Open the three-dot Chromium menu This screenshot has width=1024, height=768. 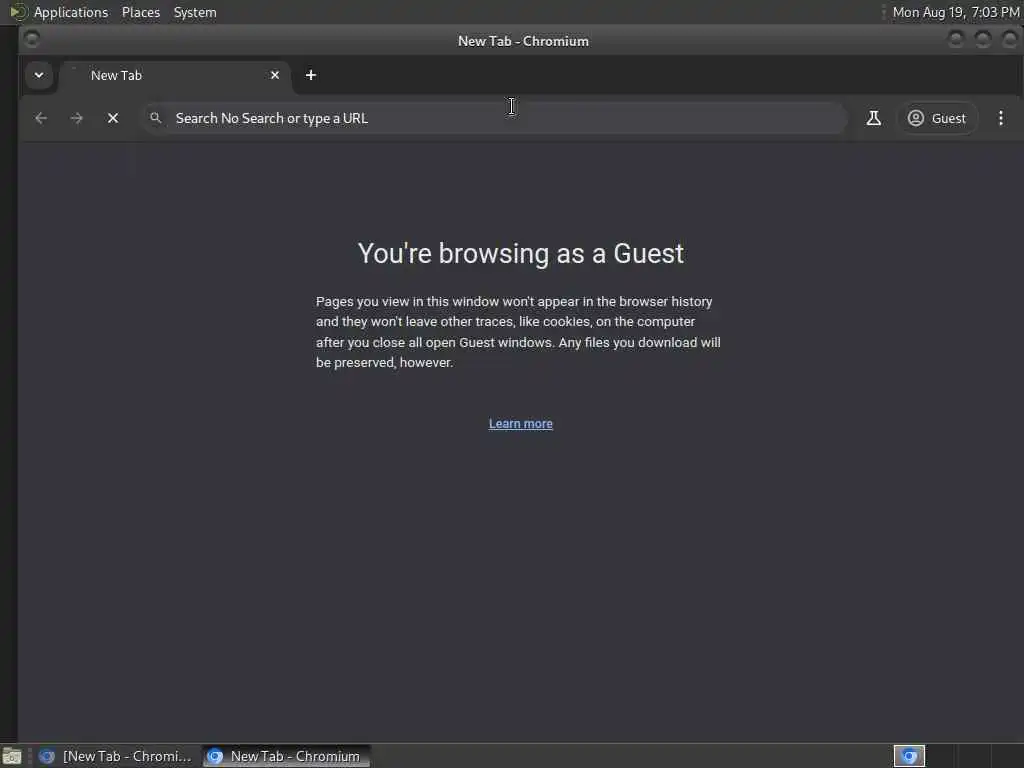(1000, 118)
